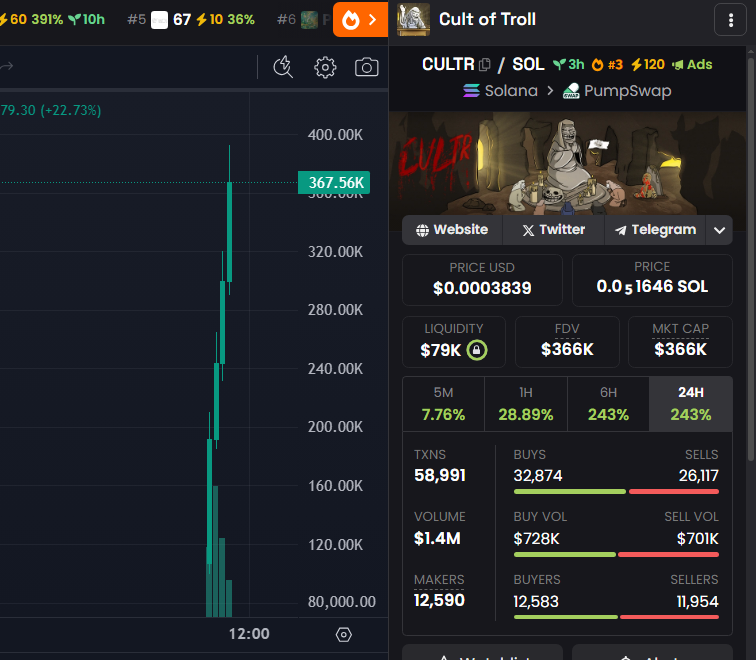Open the three-dot options menu
Viewport: 756px width, 660px height.
click(x=730, y=20)
